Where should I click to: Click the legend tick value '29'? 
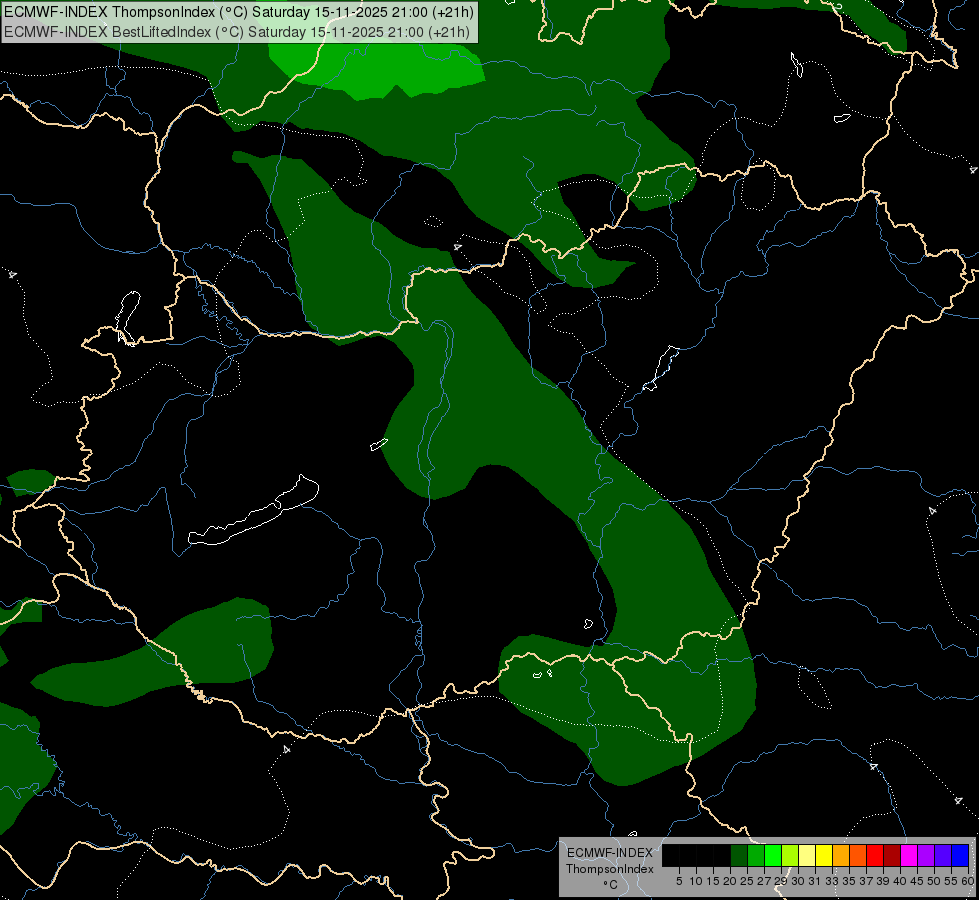tap(781, 881)
